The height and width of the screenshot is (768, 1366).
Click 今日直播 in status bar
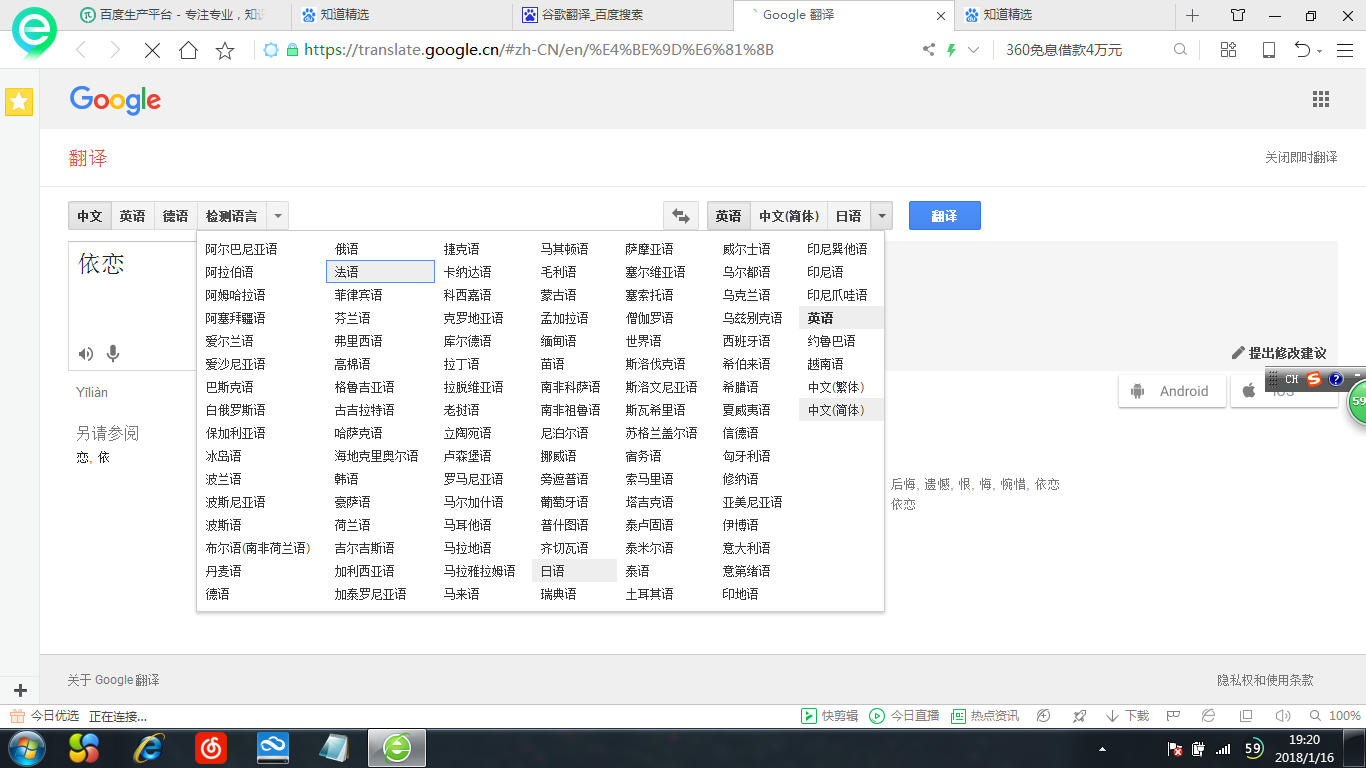tap(905, 716)
